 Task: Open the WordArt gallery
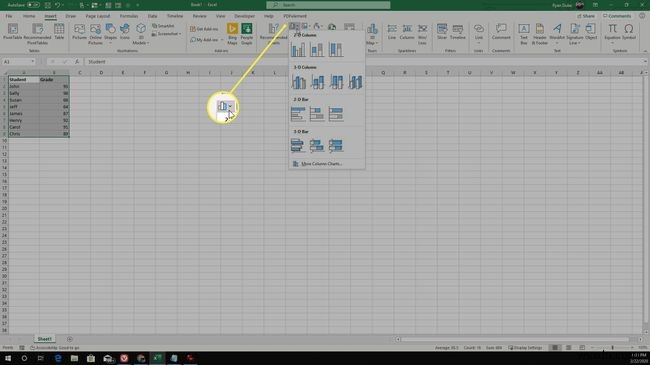coord(557,33)
